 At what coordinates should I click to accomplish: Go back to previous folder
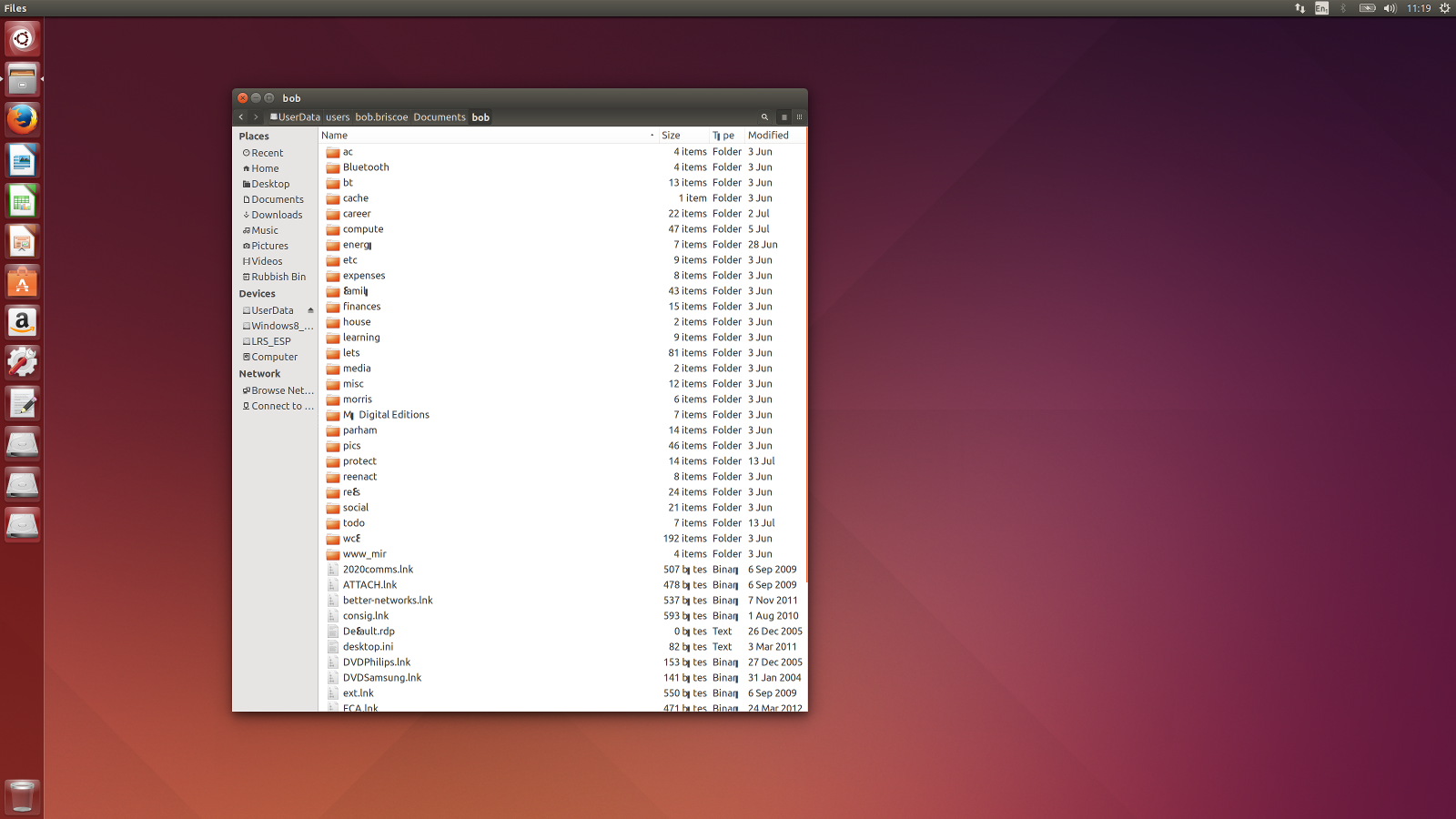pyautogui.click(x=241, y=117)
